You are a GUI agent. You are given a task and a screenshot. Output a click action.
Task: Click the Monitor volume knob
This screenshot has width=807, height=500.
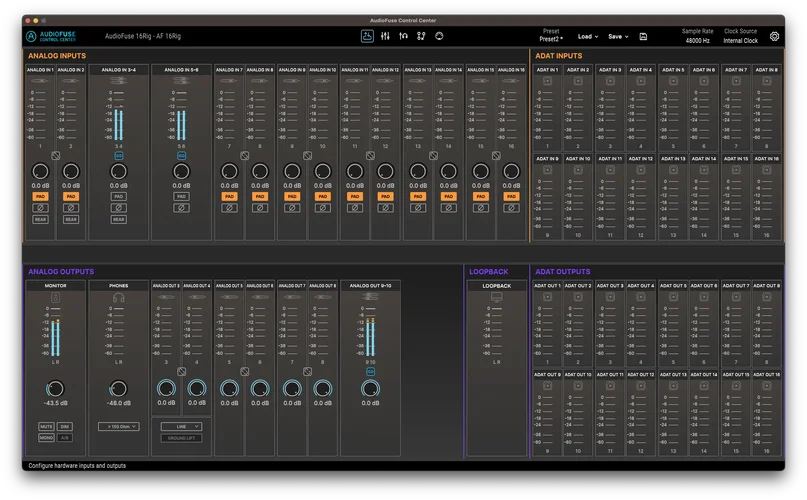coord(55,388)
